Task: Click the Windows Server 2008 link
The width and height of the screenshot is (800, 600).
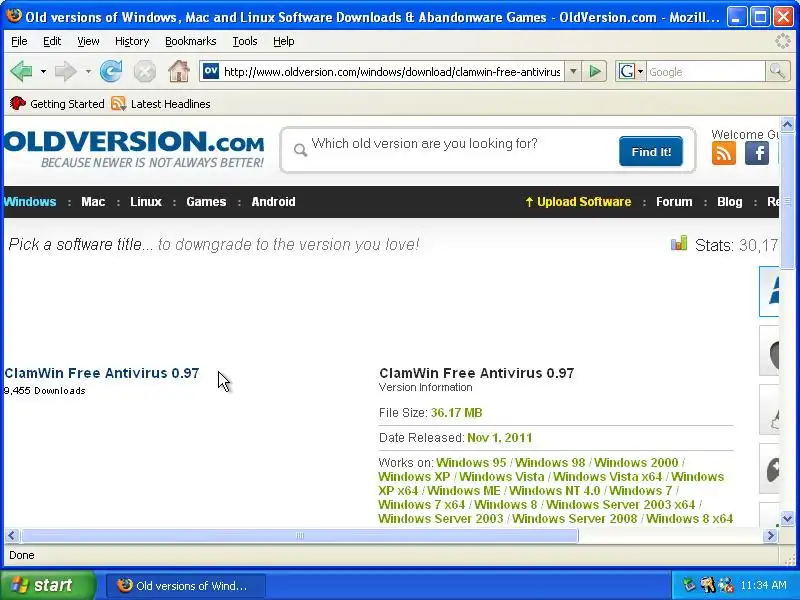Action: tap(574, 518)
